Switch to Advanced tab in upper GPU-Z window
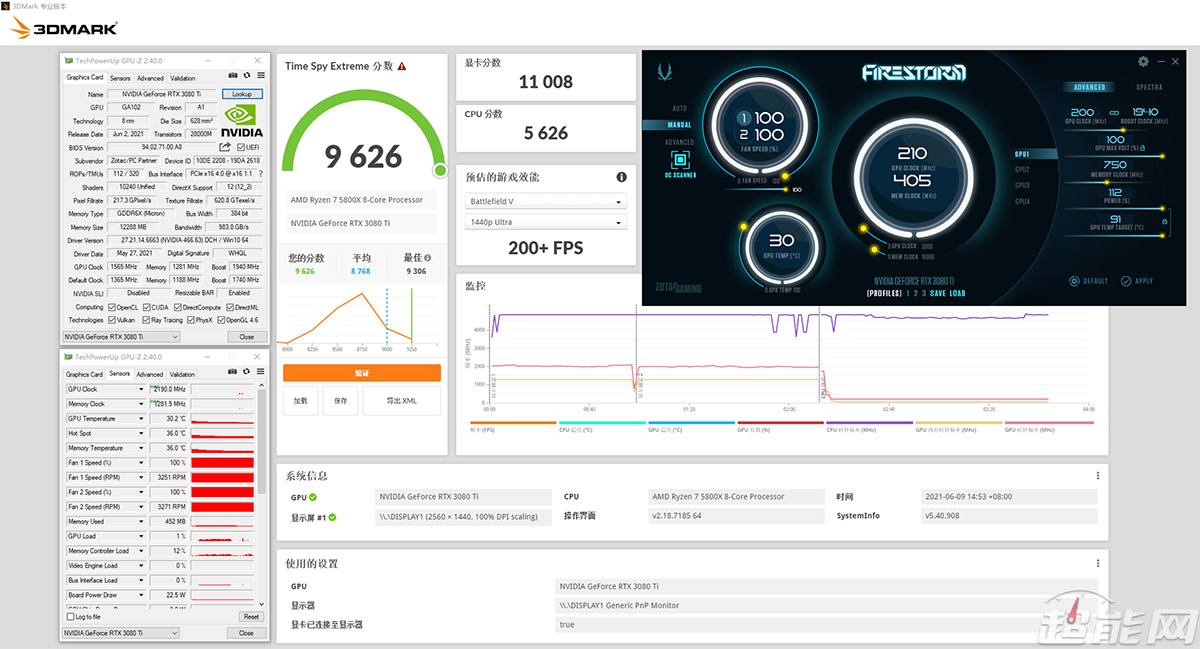This screenshot has height=649, width=1200. pos(150,78)
